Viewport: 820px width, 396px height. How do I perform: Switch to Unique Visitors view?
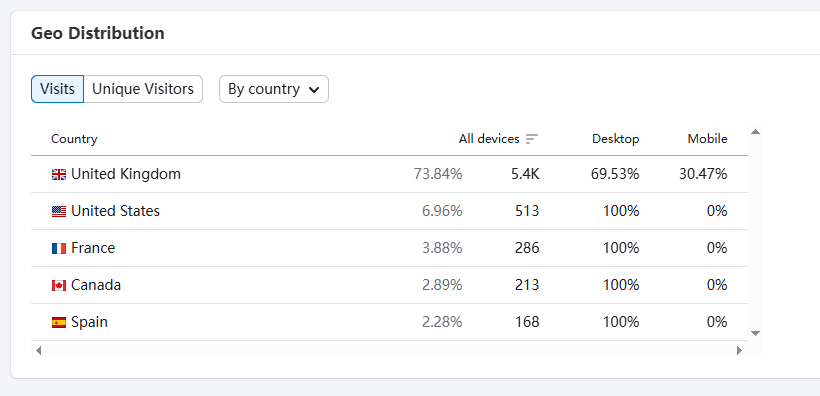(x=143, y=89)
